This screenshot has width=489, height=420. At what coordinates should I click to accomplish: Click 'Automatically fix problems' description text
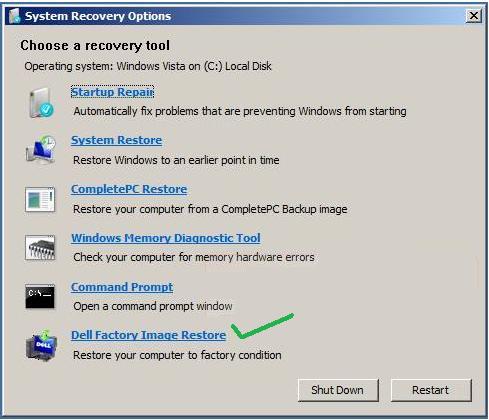click(240, 111)
